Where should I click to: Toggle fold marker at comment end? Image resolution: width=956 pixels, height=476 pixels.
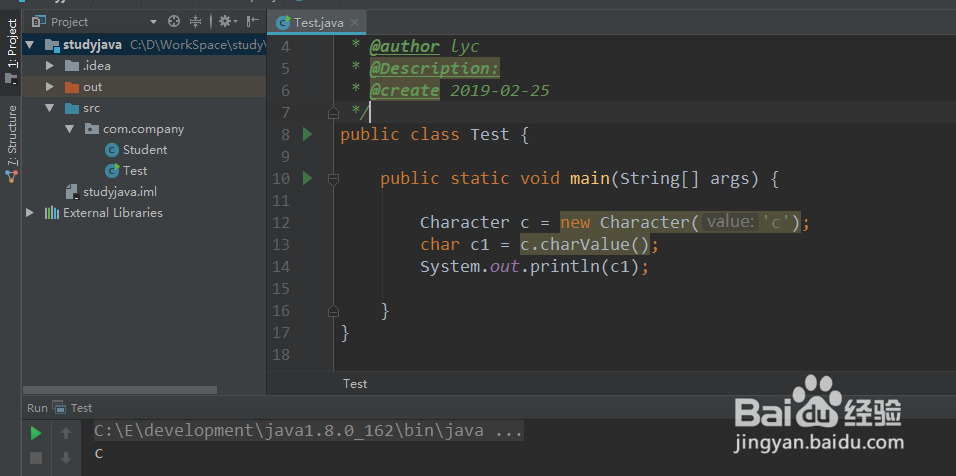333,113
